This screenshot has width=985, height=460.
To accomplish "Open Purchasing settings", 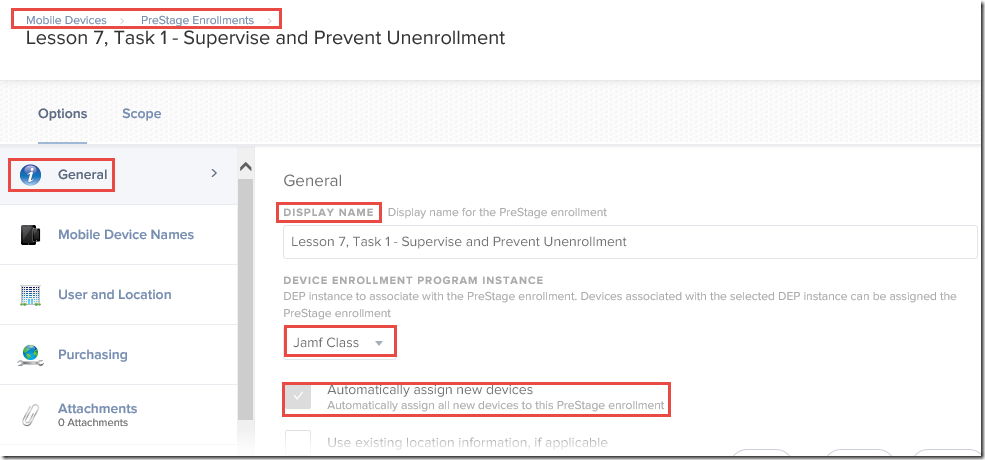I will (93, 354).
